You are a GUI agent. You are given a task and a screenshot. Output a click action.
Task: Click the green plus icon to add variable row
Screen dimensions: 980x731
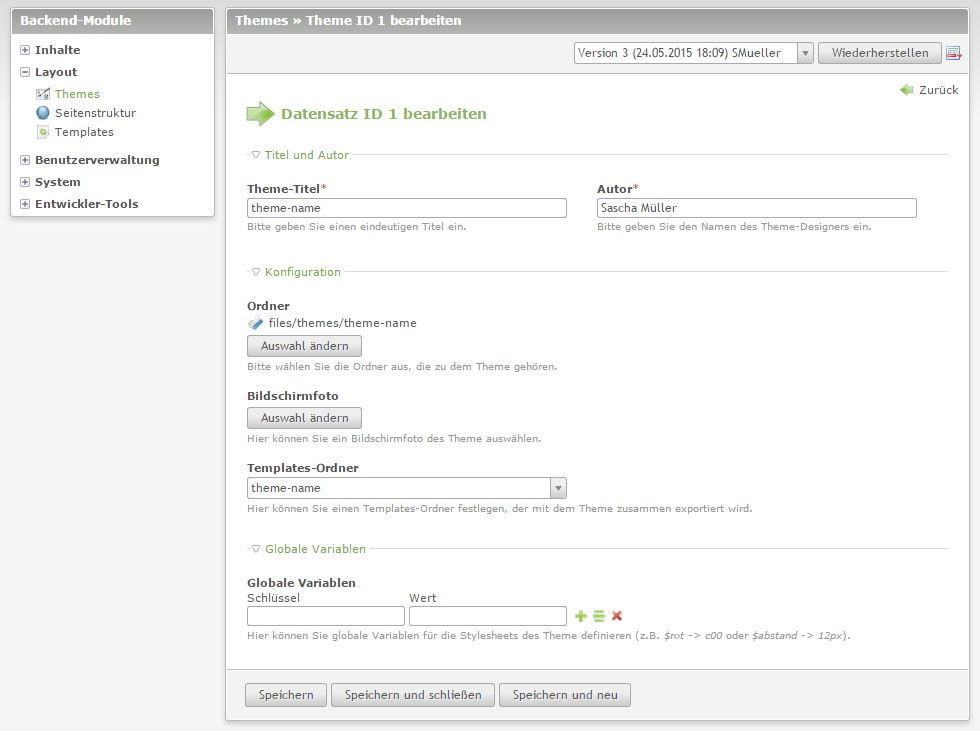581,616
